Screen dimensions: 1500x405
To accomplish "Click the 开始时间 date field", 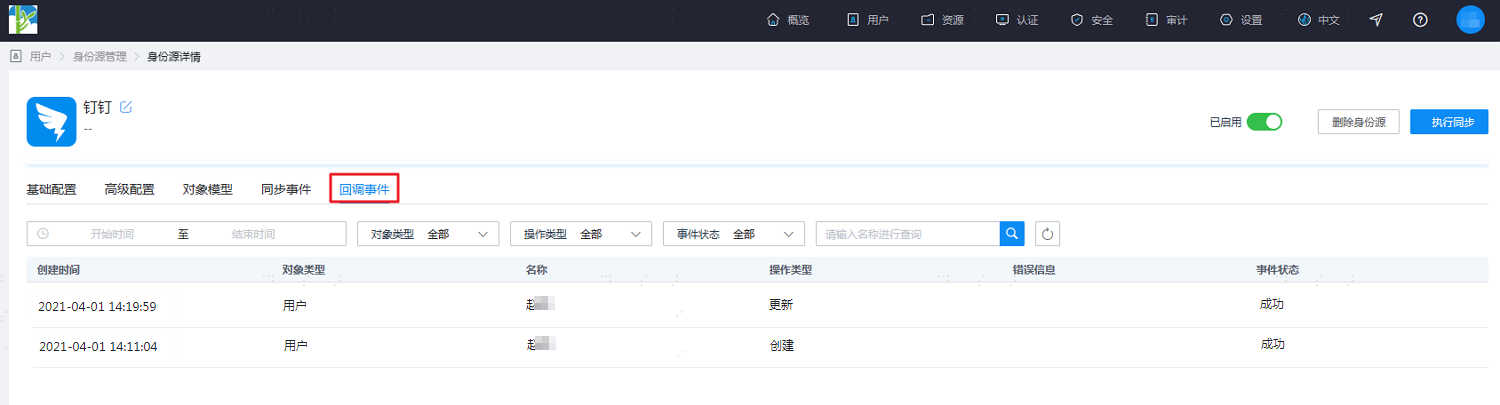I will 112,234.
